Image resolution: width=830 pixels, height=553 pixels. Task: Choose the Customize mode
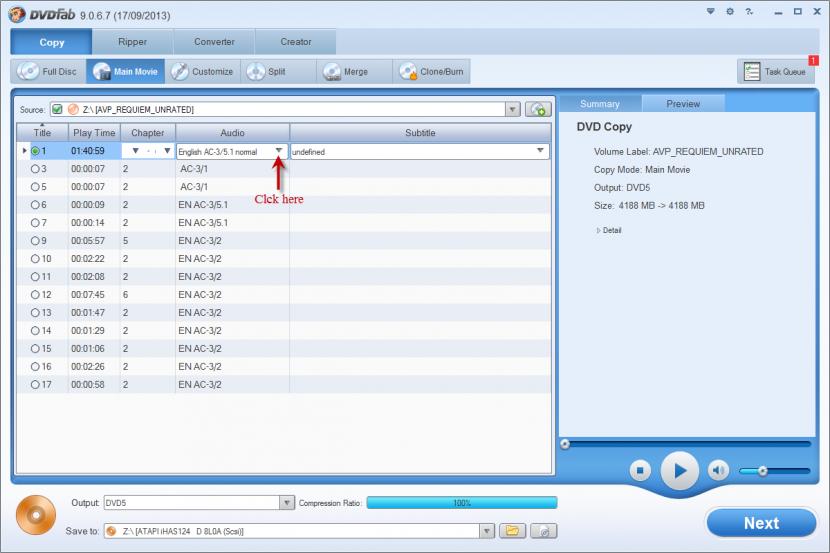tap(202, 71)
